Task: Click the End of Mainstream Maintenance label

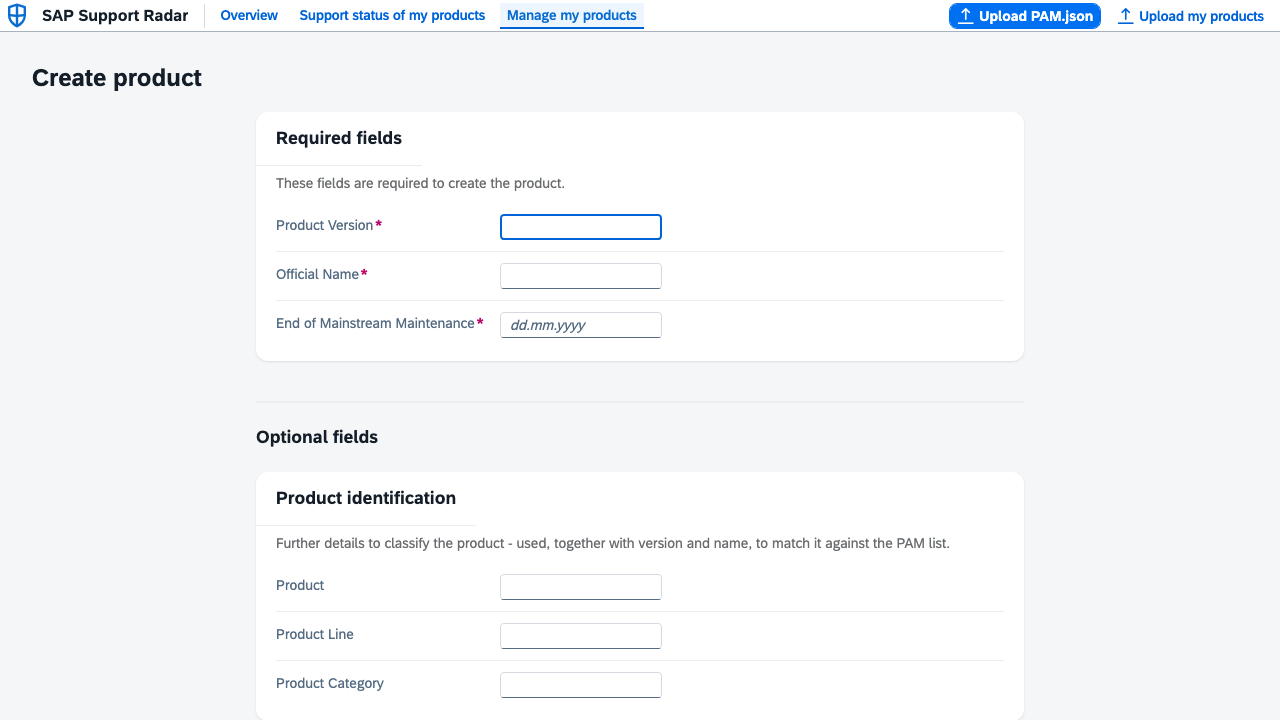Action: [x=375, y=323]
